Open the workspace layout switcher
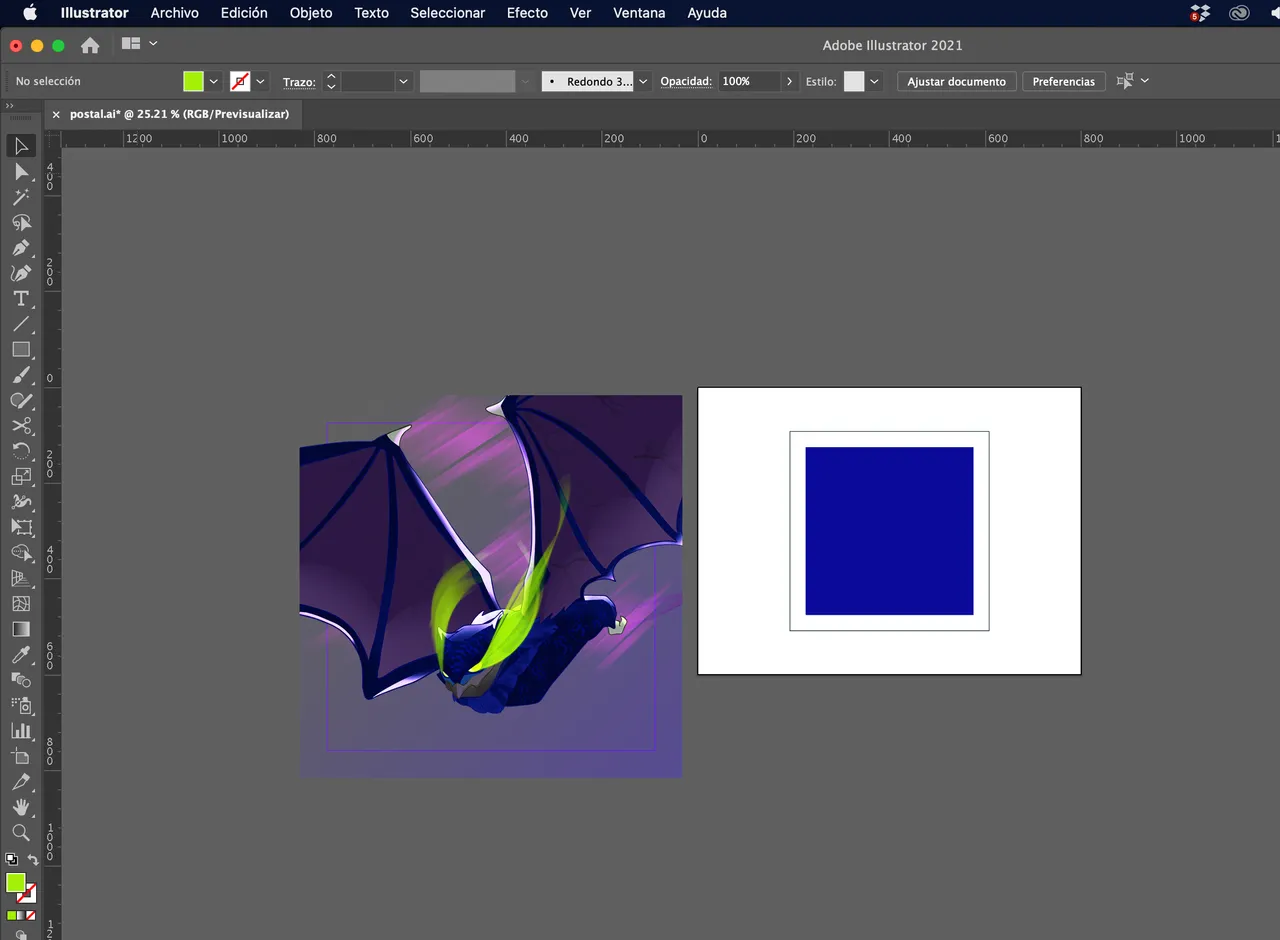 [x=139, y=44]
